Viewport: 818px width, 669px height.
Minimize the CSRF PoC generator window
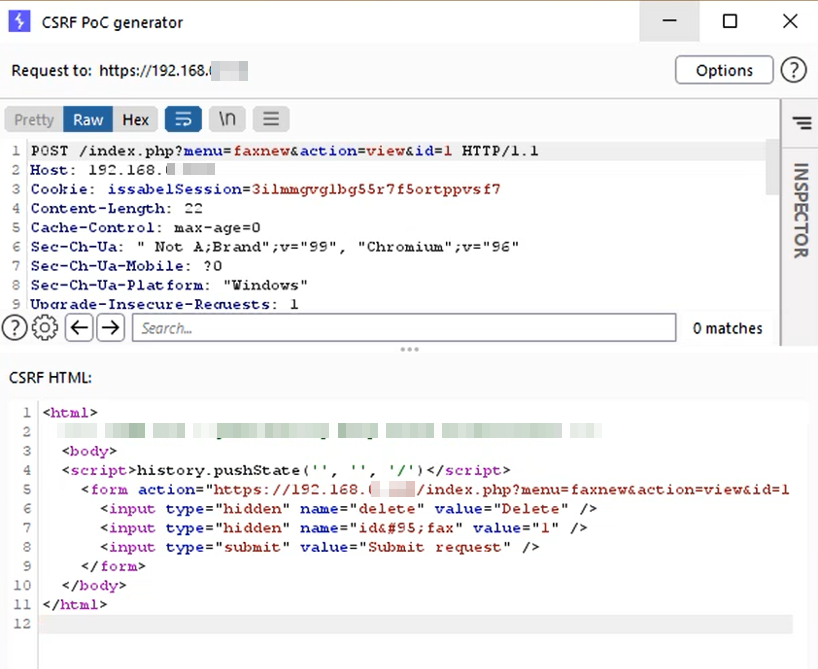669,21
